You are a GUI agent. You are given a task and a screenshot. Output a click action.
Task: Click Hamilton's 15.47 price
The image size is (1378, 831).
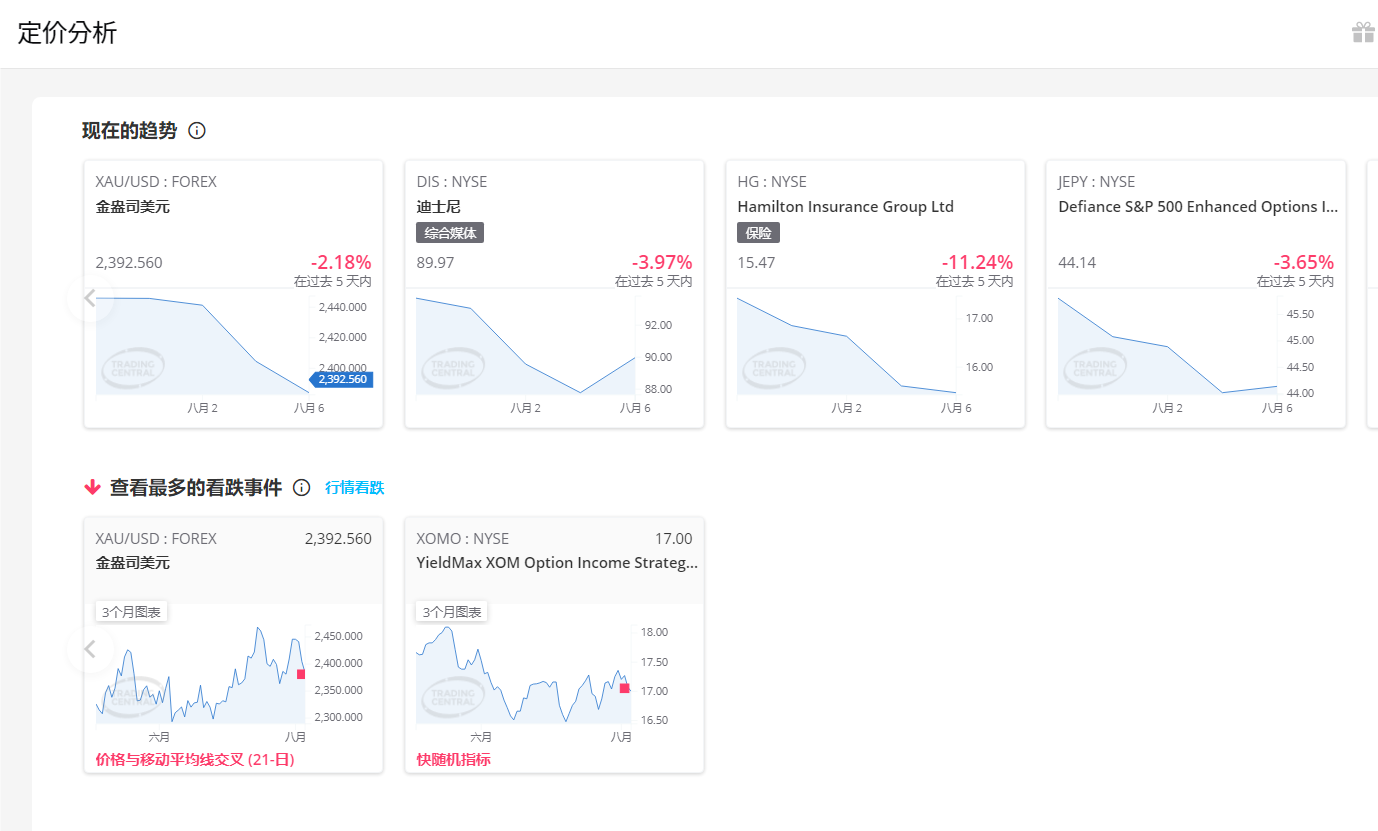[x=756, y=263]
